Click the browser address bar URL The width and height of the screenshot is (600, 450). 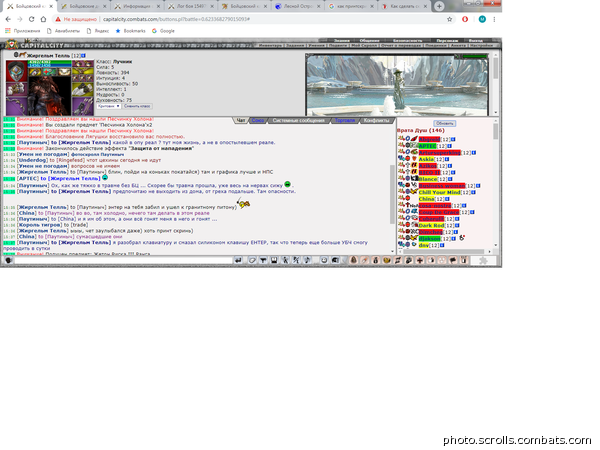tap(176, 19)
